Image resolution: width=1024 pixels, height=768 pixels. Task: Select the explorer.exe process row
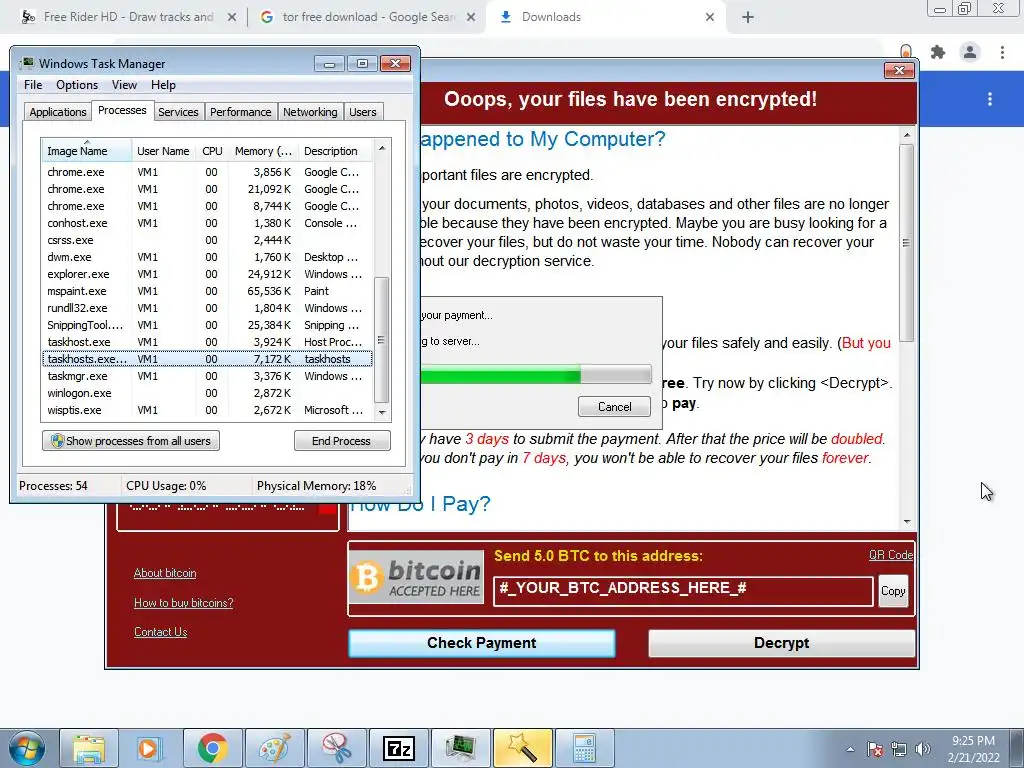207,274
